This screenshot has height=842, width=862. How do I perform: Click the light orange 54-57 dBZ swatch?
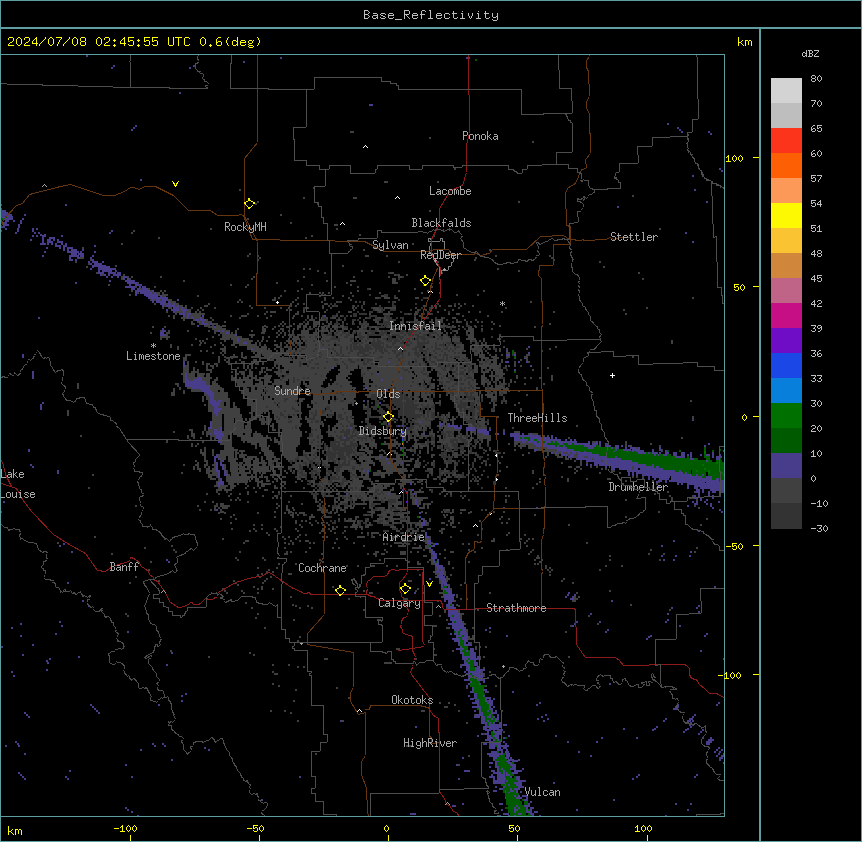[x=786, y=191]
